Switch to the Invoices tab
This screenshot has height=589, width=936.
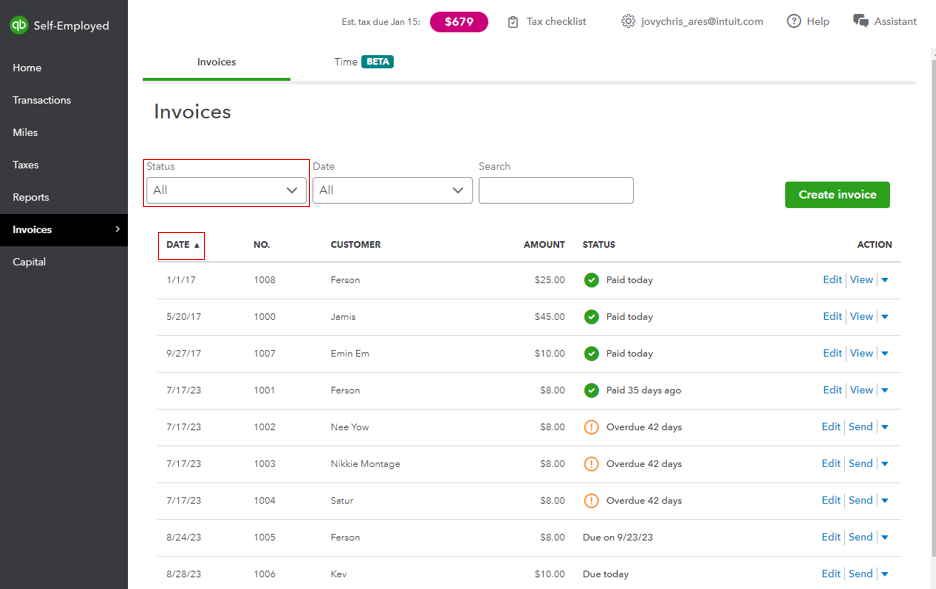[x=216, y=62]
